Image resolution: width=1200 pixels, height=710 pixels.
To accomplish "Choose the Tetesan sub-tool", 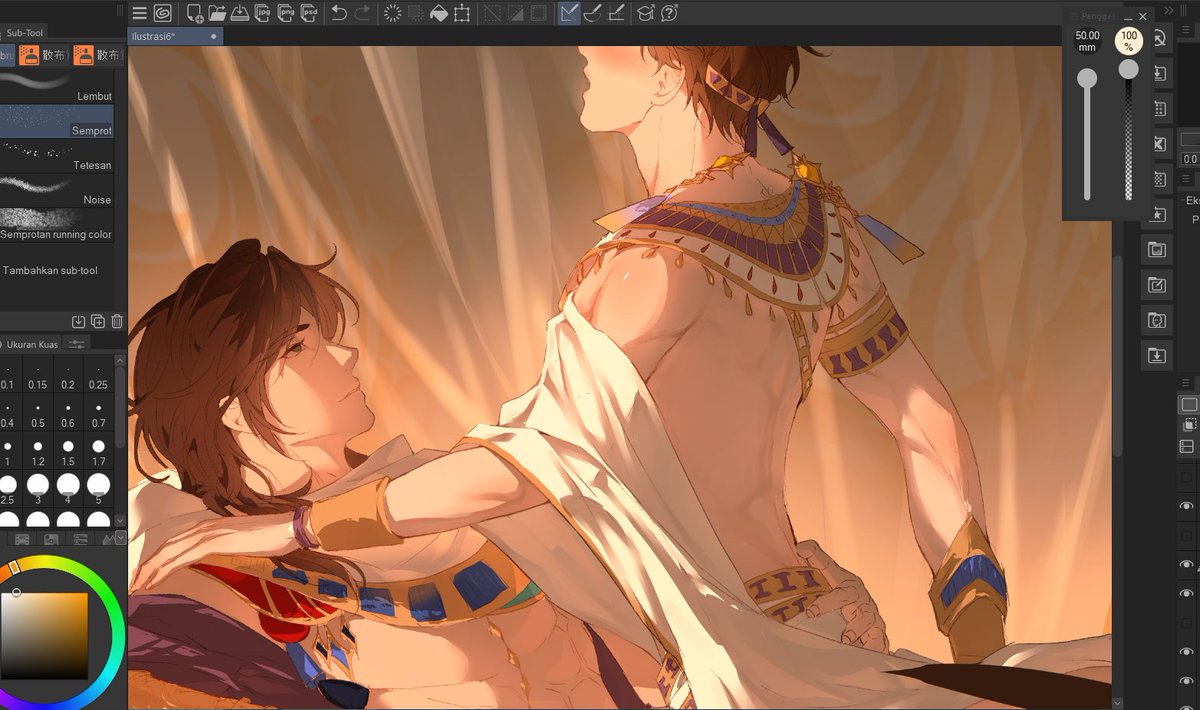I will pos(57,156).
